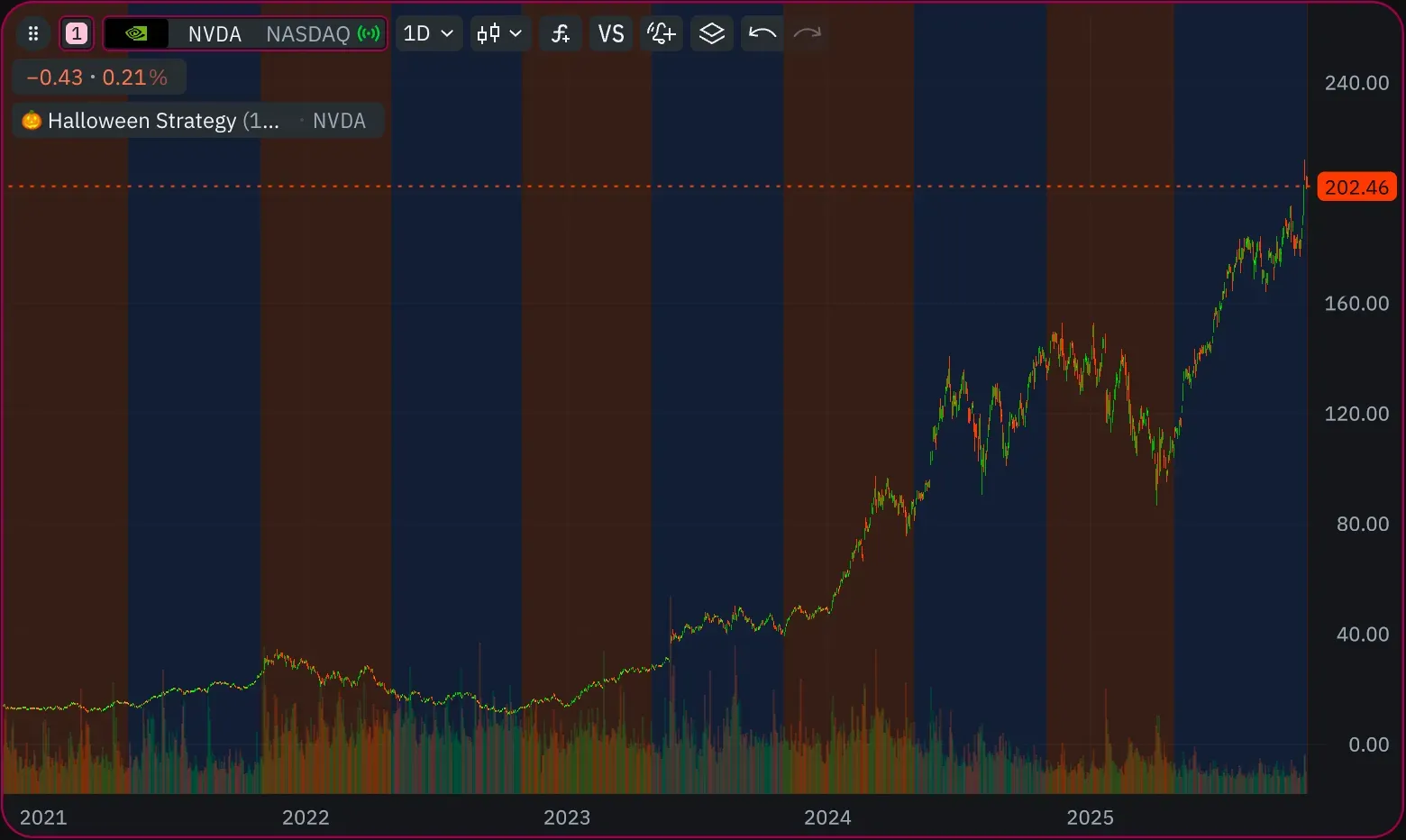The image size is (1406, 840).
Task: Select the pink pane number 1 badge
Action: click(77, 34)
